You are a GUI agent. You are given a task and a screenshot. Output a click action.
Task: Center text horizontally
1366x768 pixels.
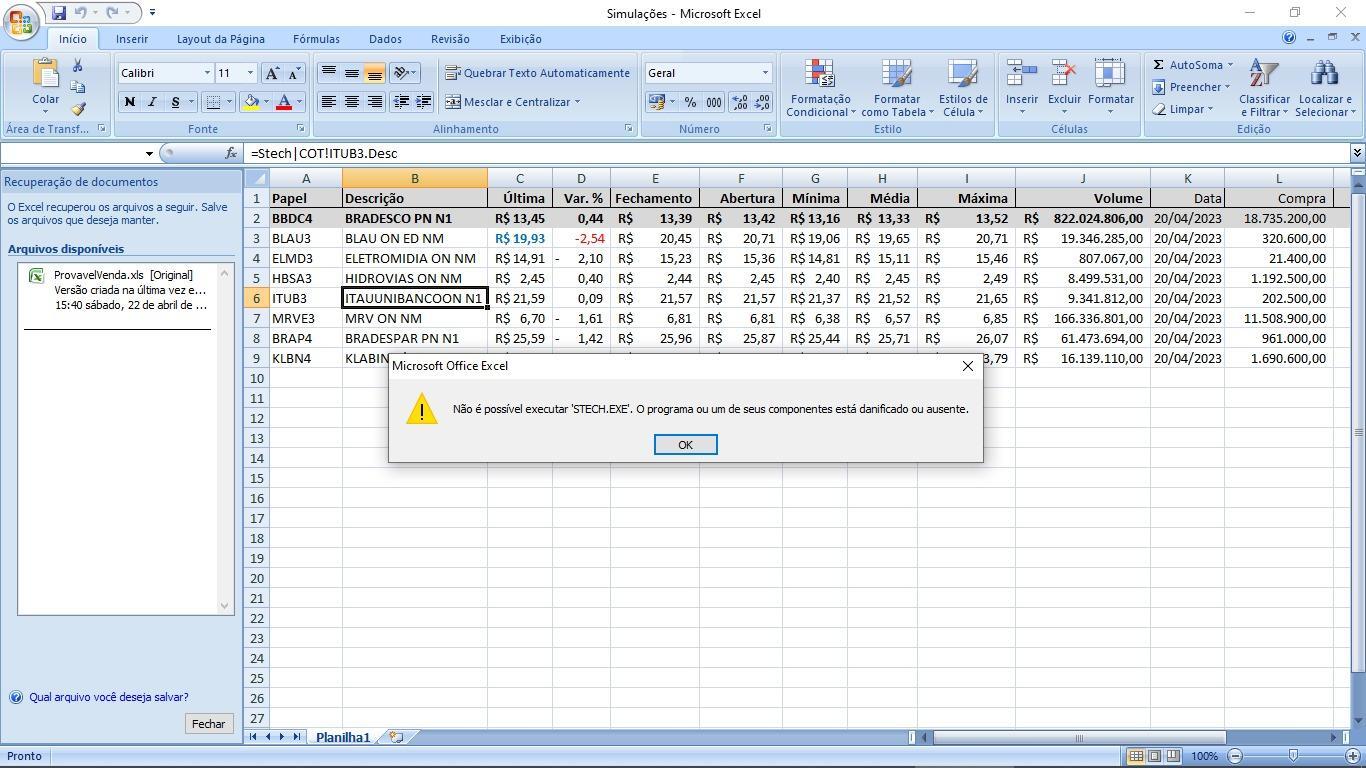point(351,102)
